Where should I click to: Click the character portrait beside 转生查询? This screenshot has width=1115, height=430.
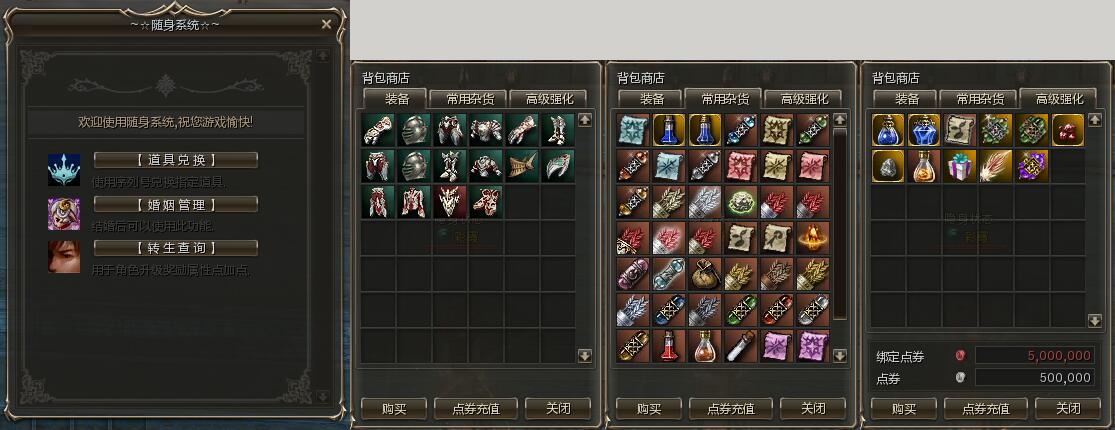pos(64,257)
